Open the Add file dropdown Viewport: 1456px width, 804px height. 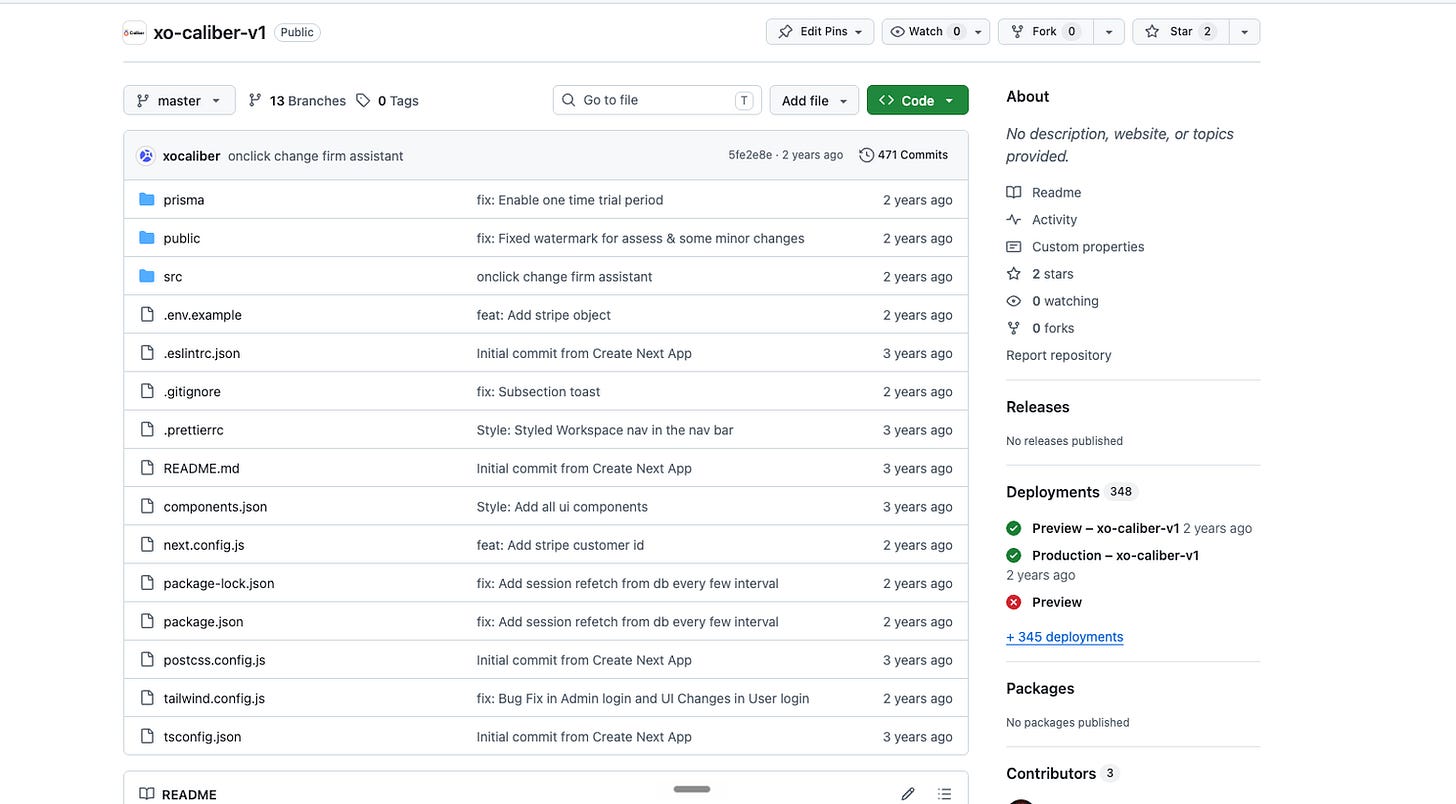click(x=814, y=100)
